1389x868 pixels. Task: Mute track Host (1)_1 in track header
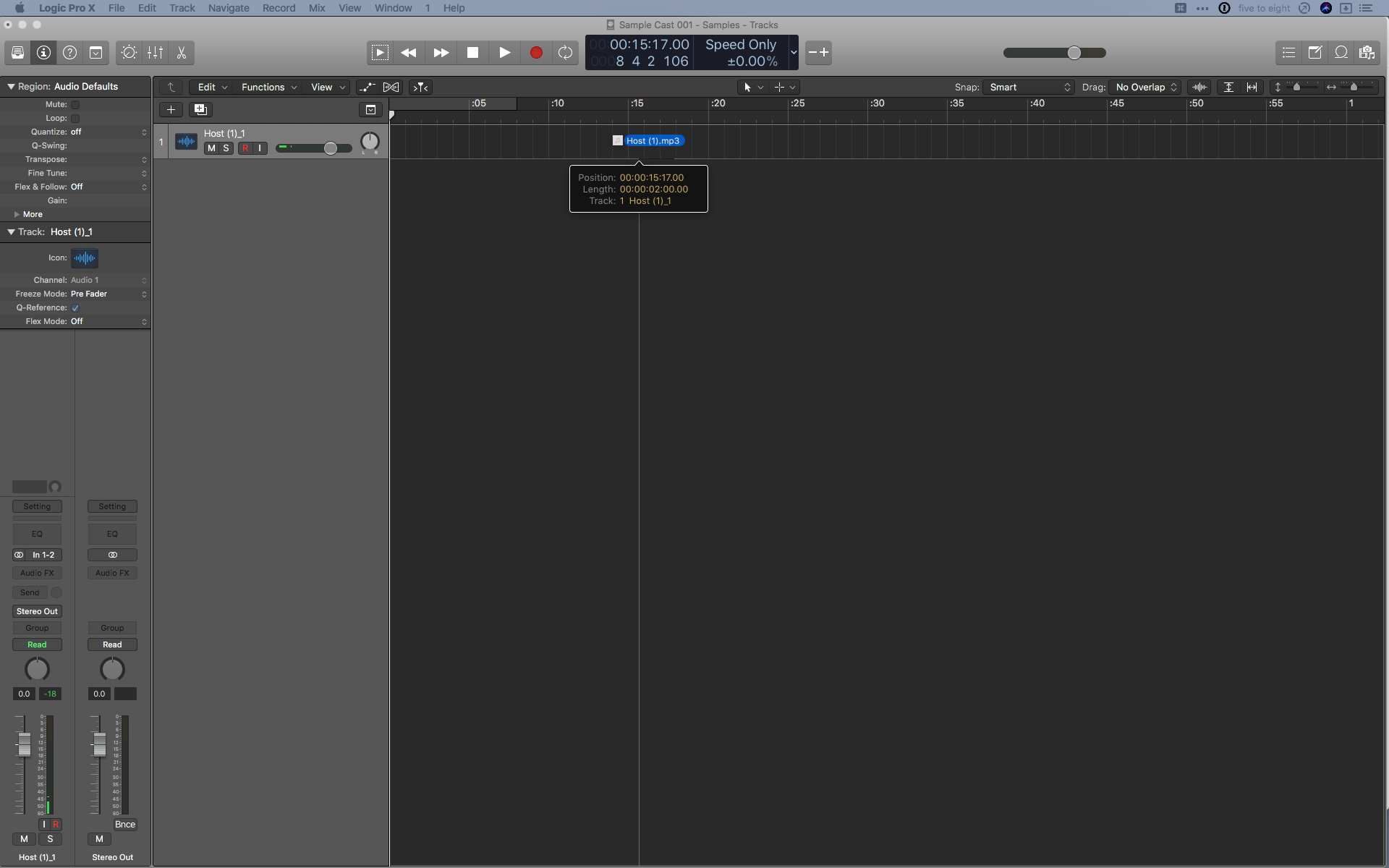[x=211, y=148]
